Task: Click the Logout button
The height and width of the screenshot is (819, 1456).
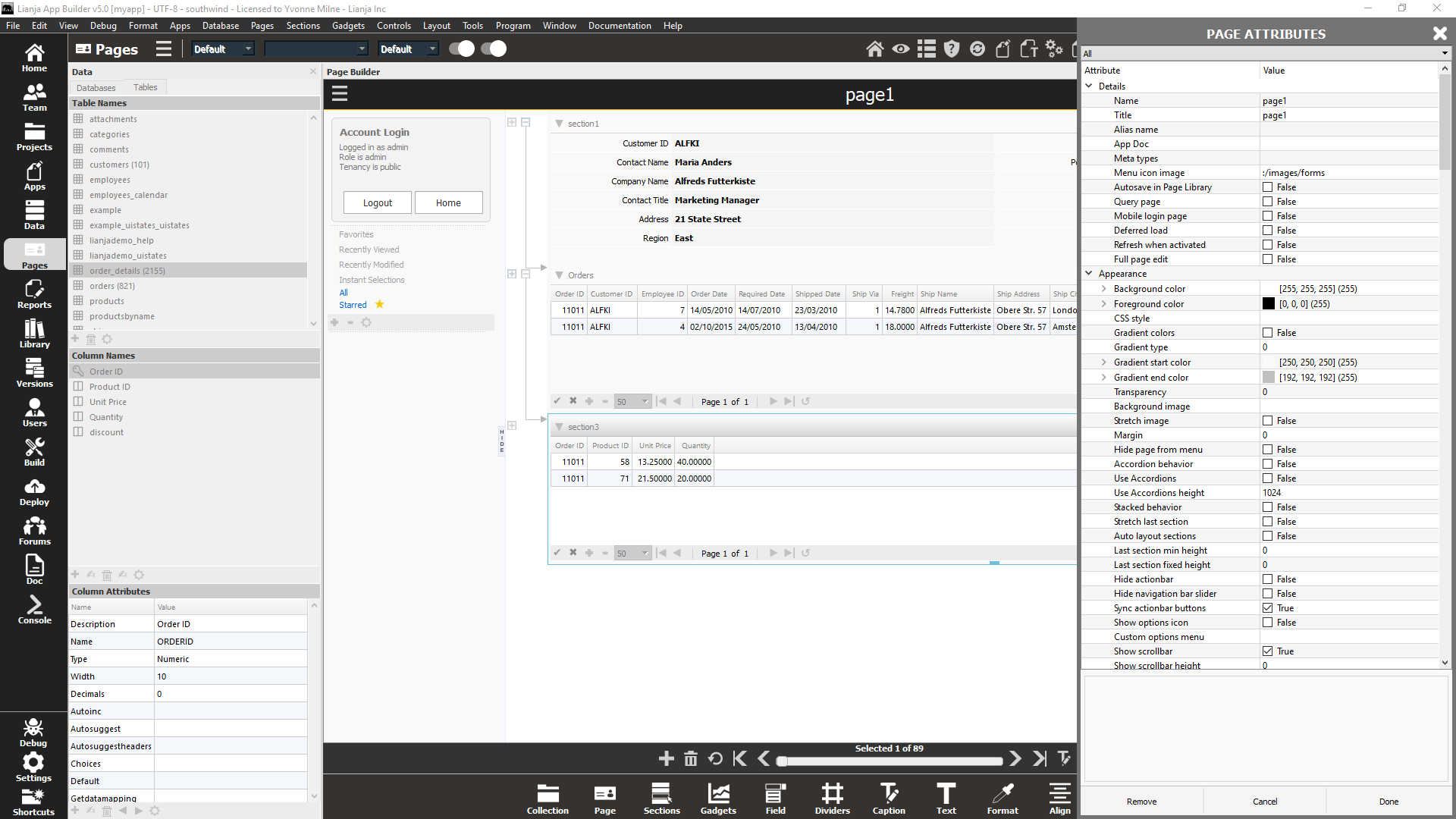Action: pos(377,203)
